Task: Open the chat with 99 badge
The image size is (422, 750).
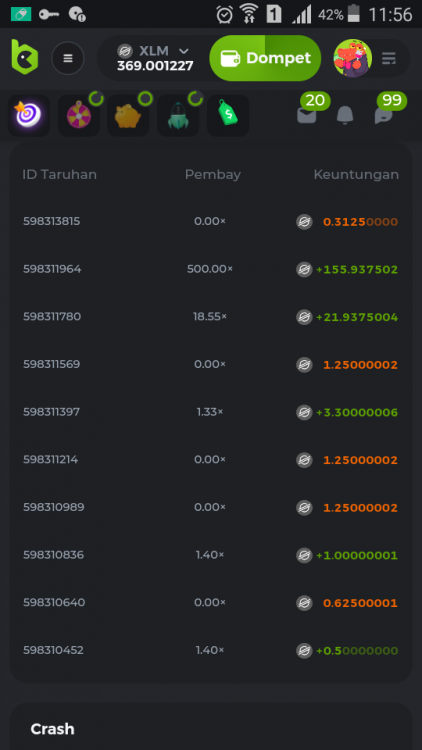Action: click(384, 115)
